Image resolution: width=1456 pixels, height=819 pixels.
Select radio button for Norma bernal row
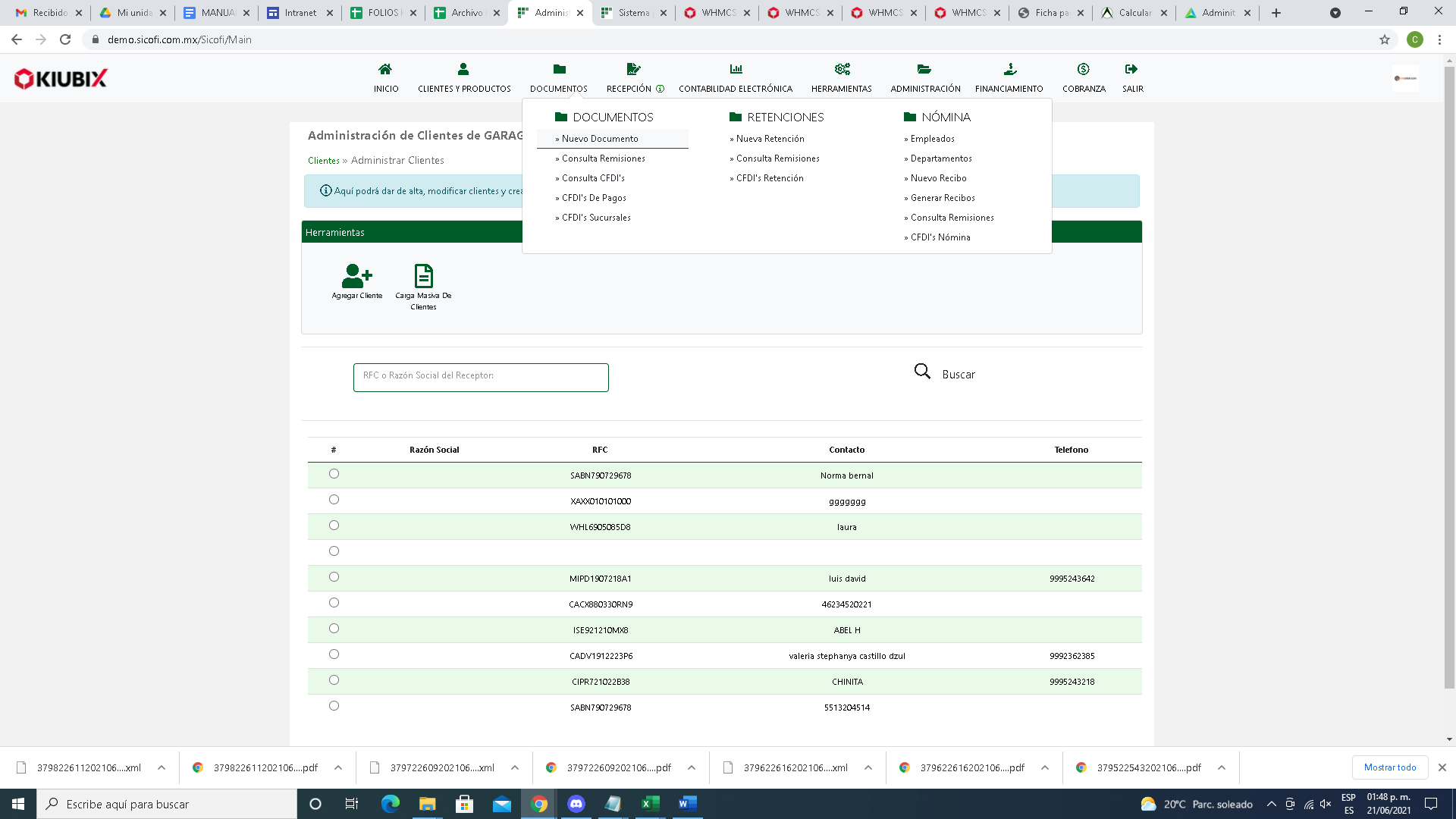point(334,474)
